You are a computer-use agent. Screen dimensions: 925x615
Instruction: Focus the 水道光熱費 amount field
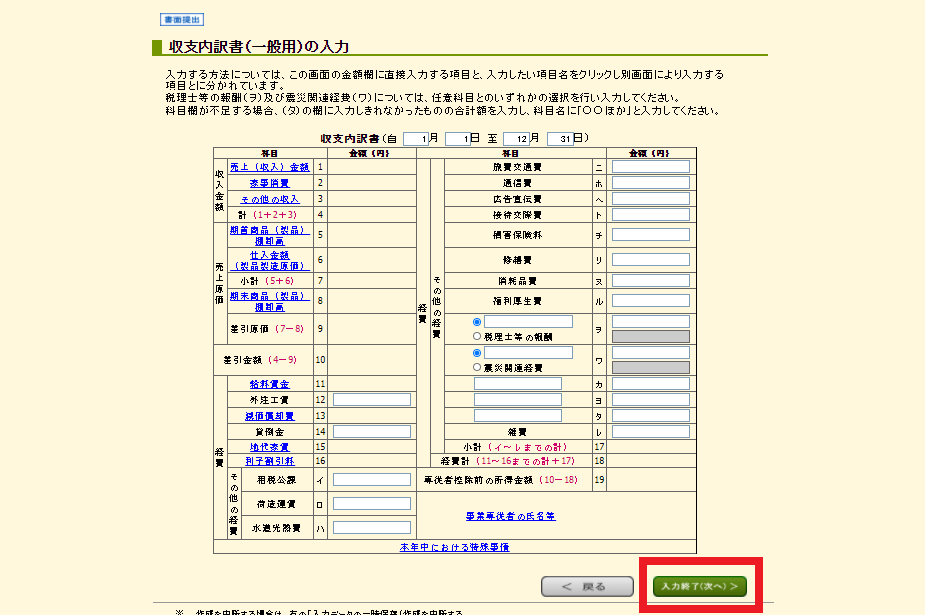[372, 528]
